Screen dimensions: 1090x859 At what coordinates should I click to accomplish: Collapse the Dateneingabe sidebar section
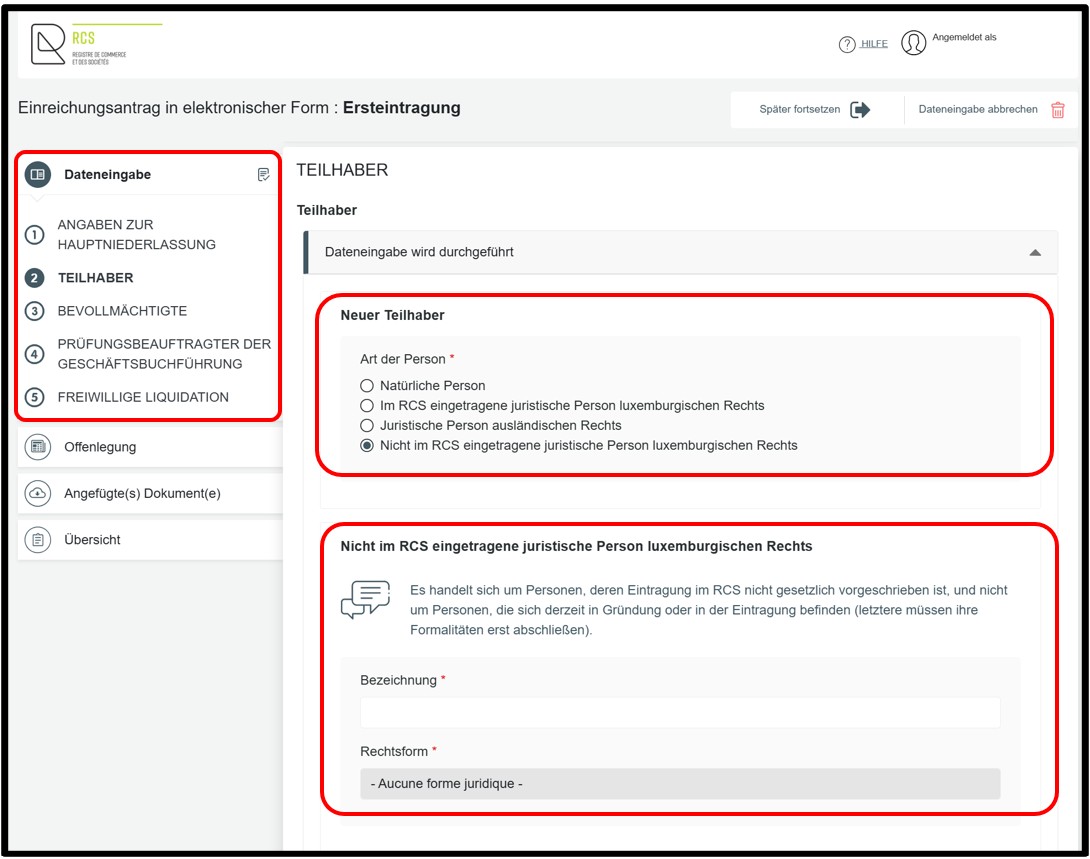[x=147, y=174]
